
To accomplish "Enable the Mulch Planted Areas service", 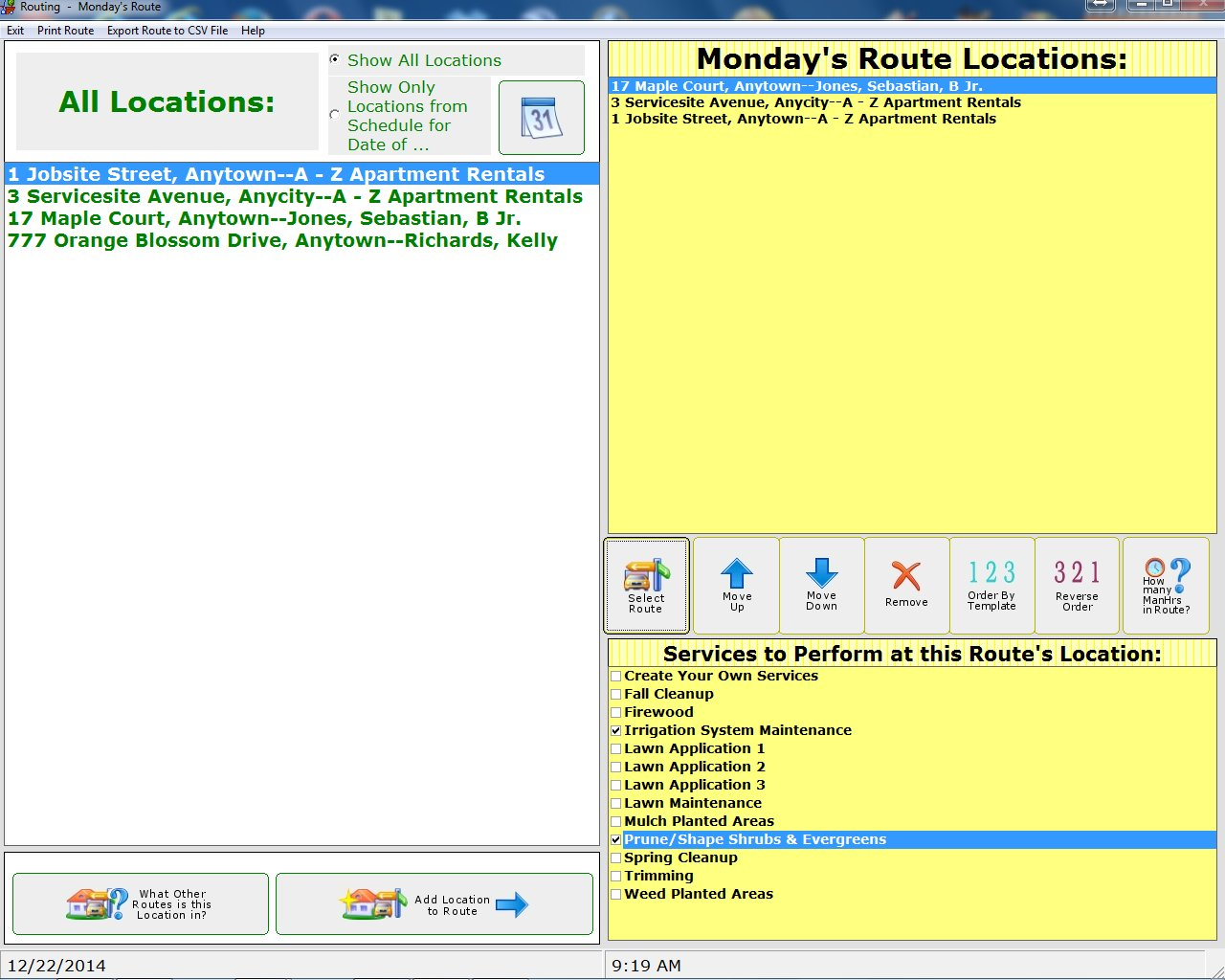I will tap(616, 821).
